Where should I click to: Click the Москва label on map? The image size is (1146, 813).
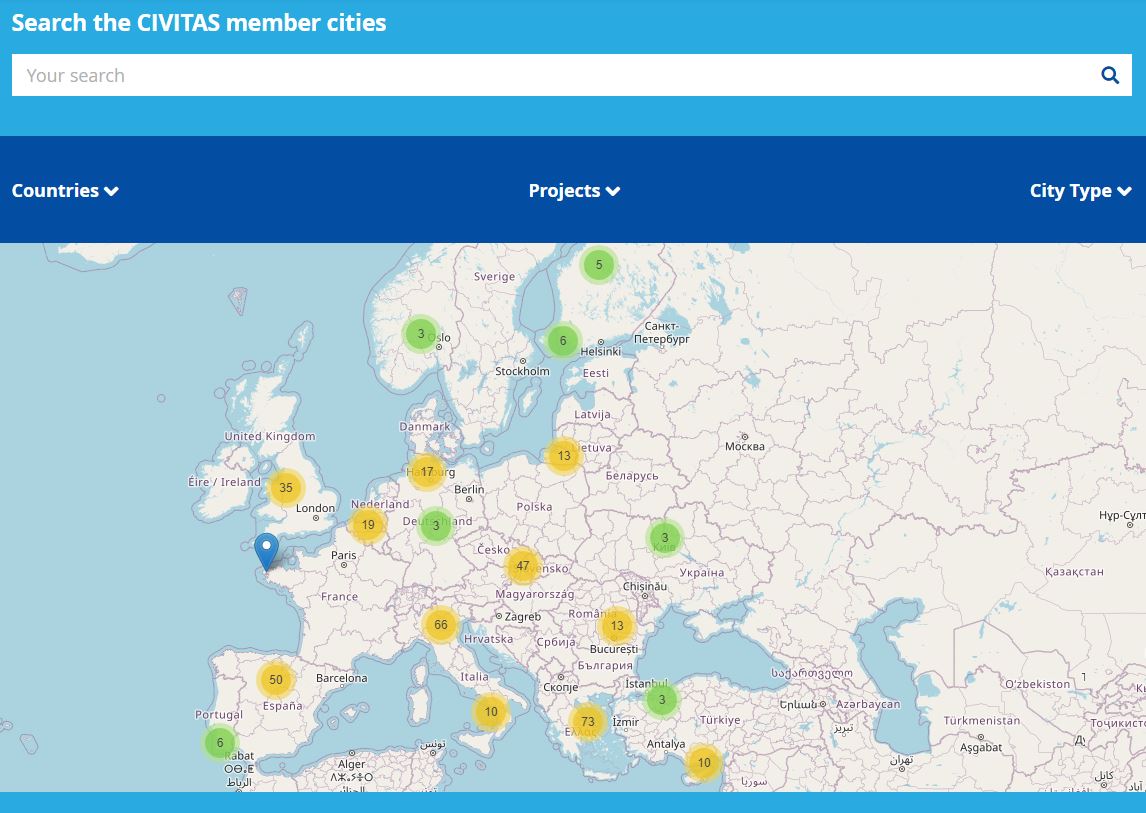[x=745, y=446]
